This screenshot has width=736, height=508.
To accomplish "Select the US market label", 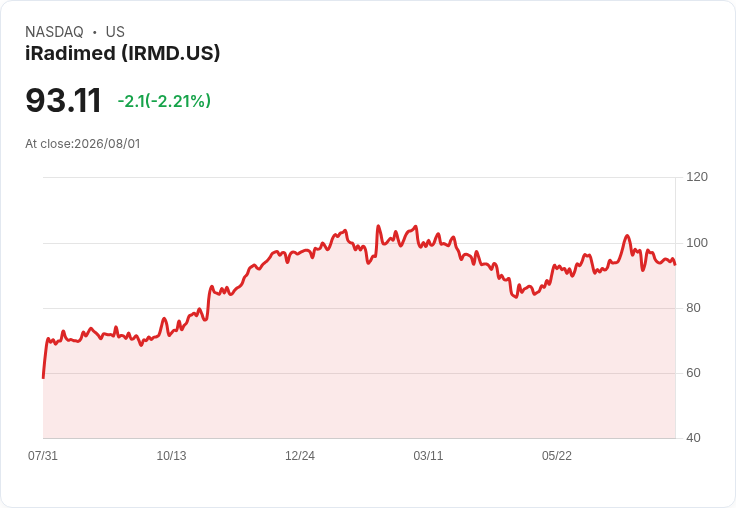I will click(x=115, y=32).
